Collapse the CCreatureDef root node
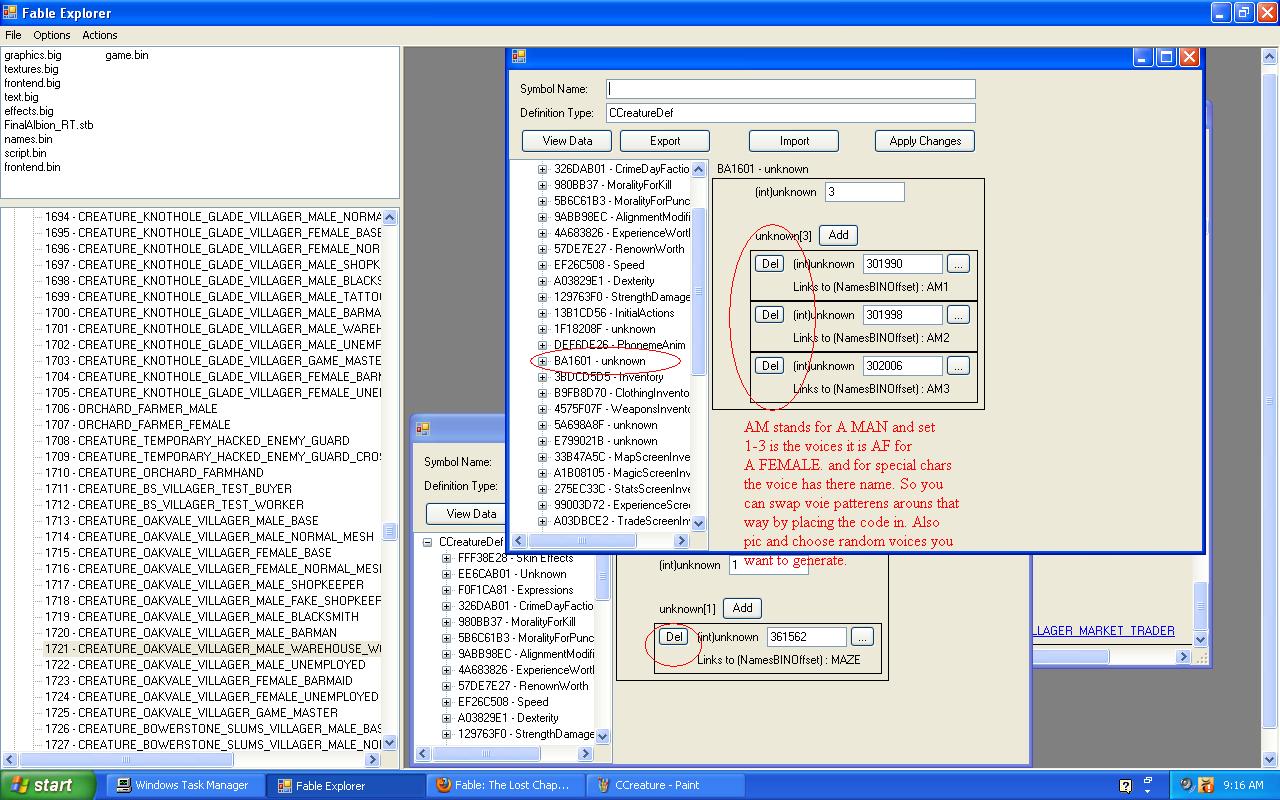This screenshot has width=1280, height=800. point(427,542)
